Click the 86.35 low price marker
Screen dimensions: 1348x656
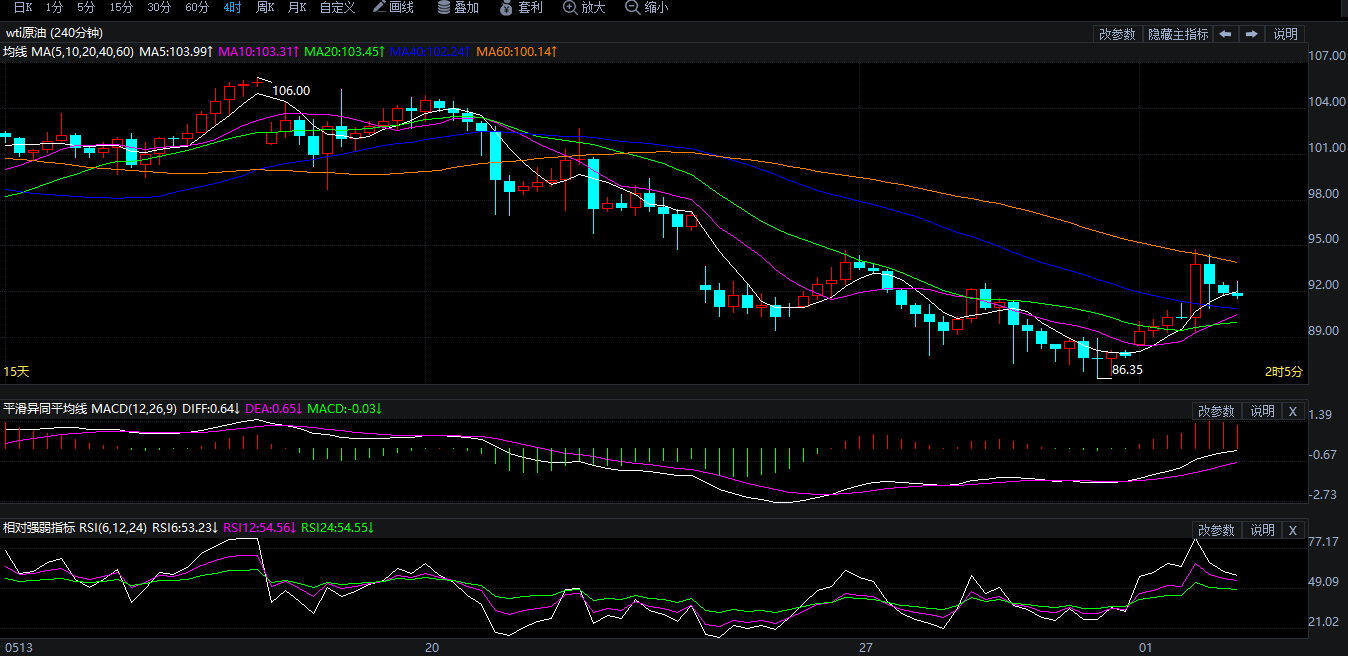click(x=1127, y=369)
